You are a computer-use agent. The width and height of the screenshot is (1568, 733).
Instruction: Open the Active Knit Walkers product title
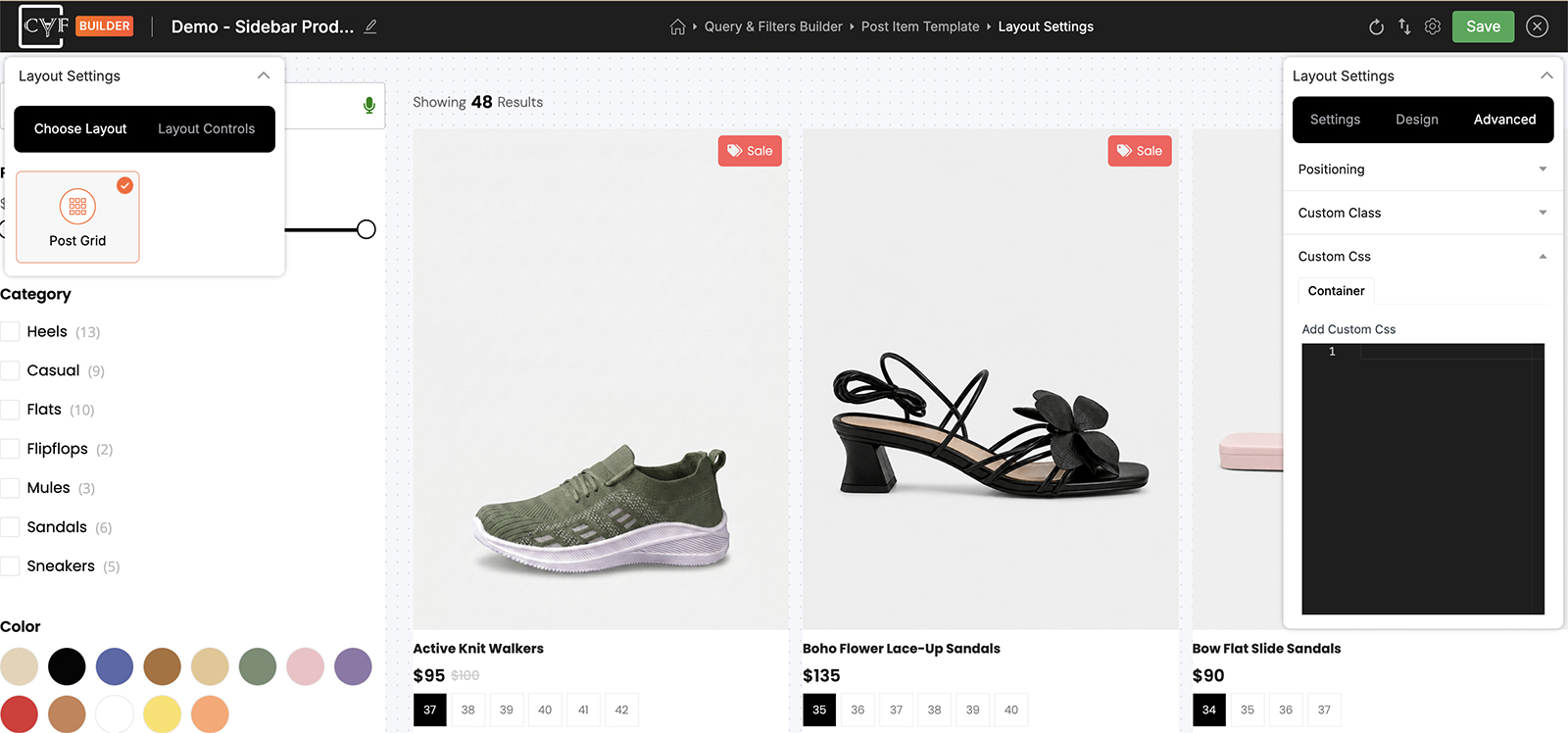[478, 649]
